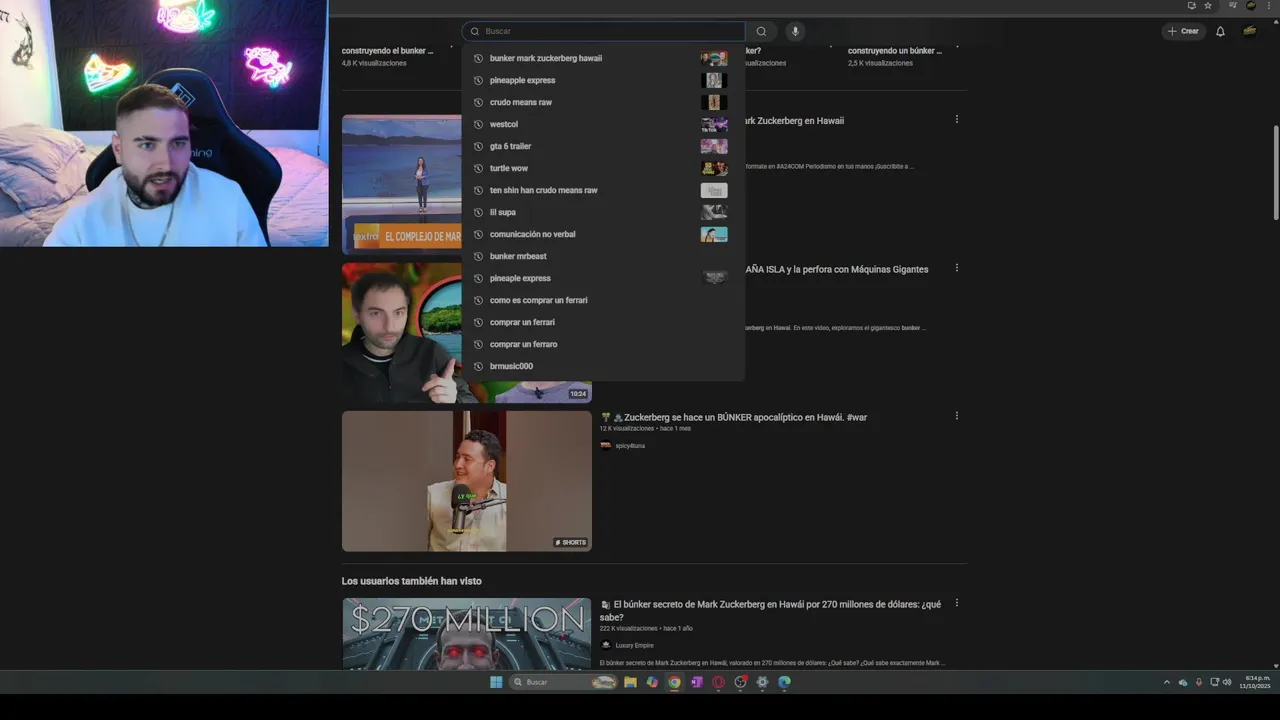Screen dimensions: 1280x720
Task: Open options menu for 'BÚNKER apocalíptico' short
Action: pos(957,416)
